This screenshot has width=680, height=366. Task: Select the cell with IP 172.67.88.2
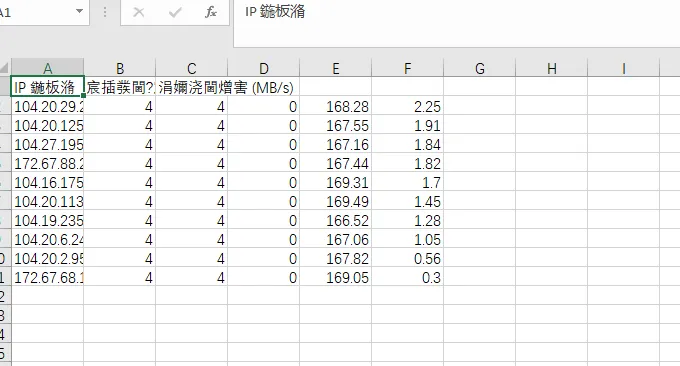pos(47,163)
